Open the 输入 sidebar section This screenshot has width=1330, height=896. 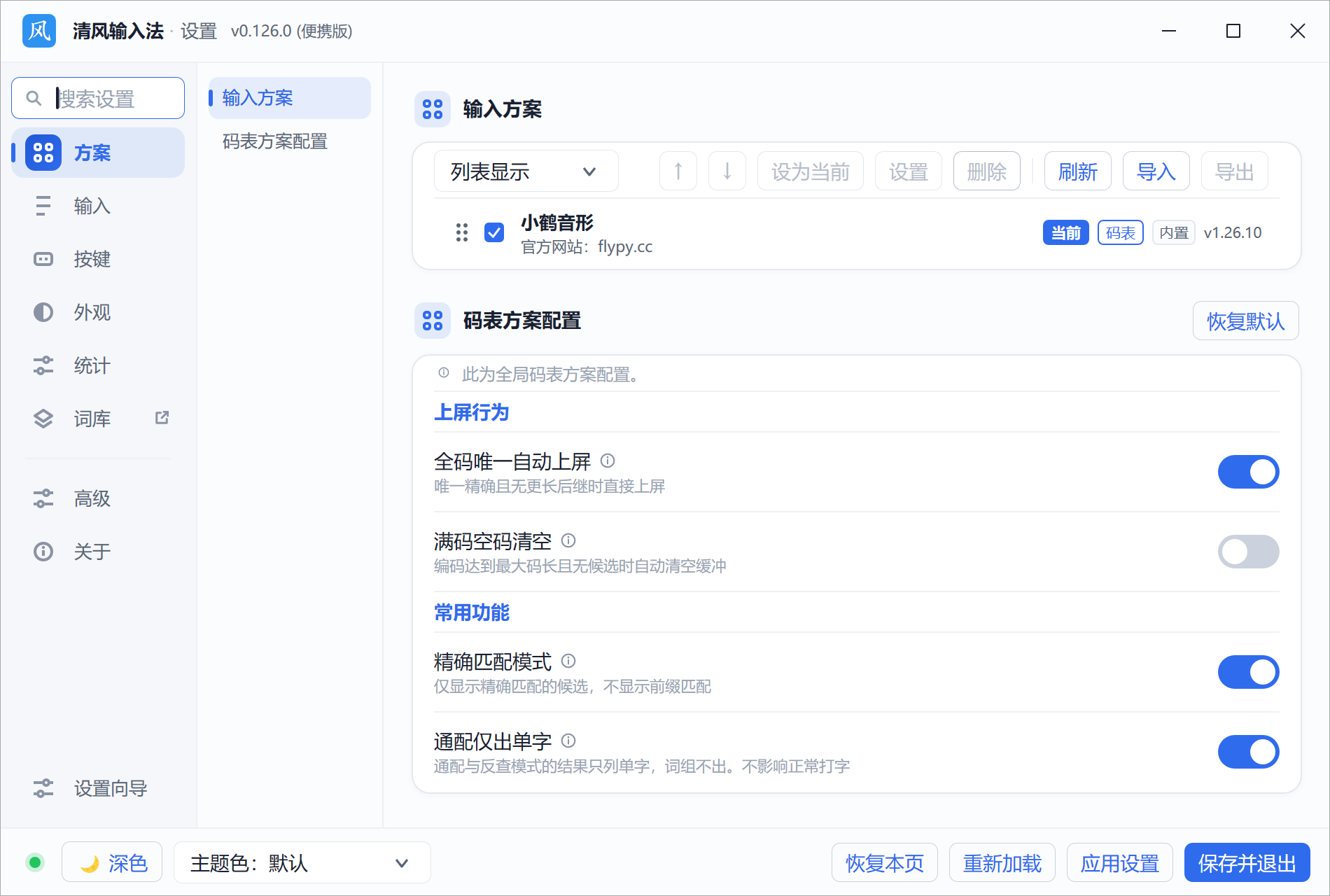pyautogui.click(x=98, y=206)
